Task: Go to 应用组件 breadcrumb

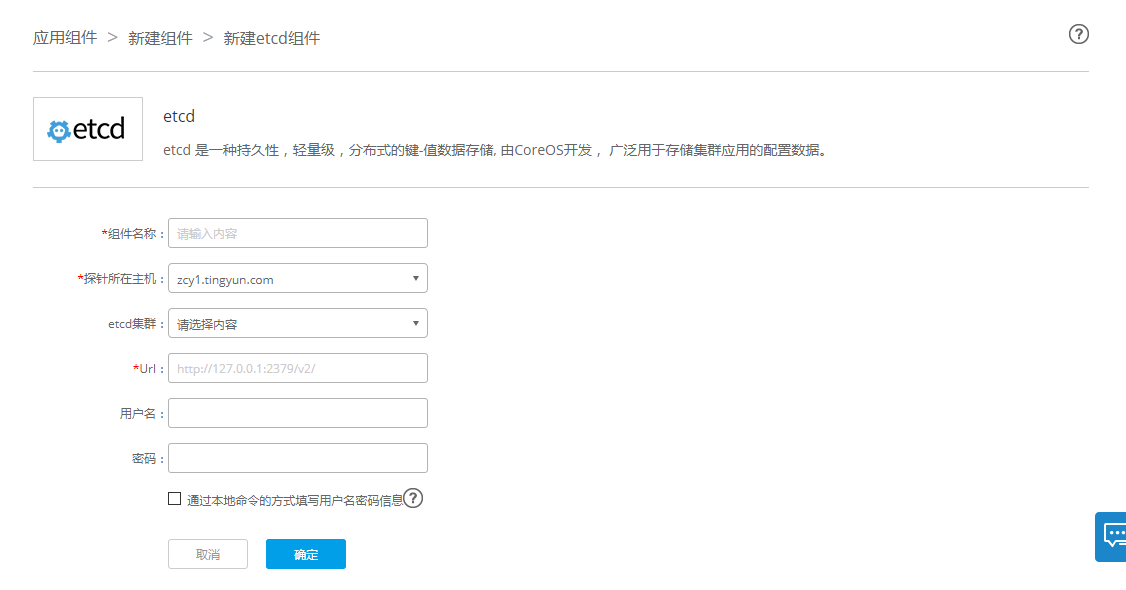Action: click(x=65, y=38)
